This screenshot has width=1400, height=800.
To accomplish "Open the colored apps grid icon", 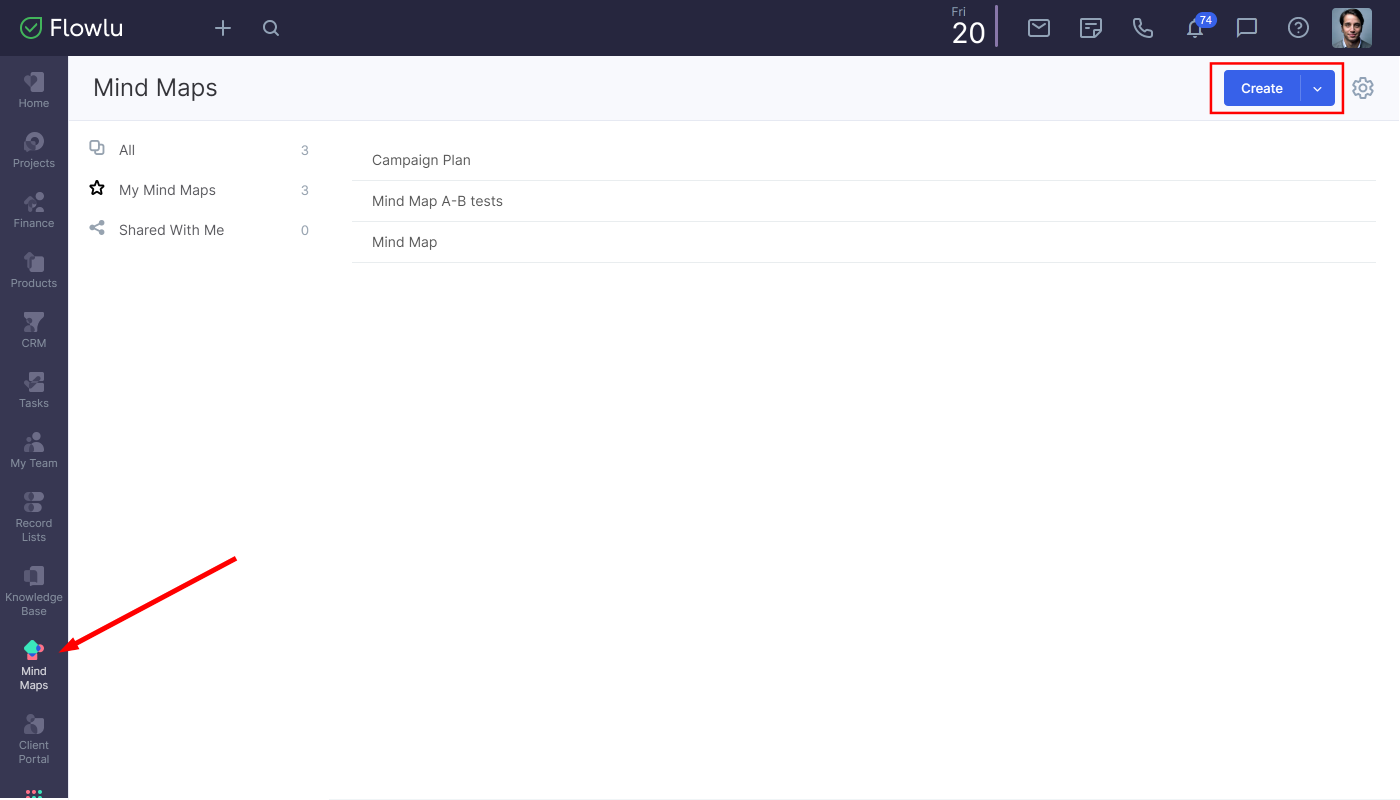I will tap(34, 793).
